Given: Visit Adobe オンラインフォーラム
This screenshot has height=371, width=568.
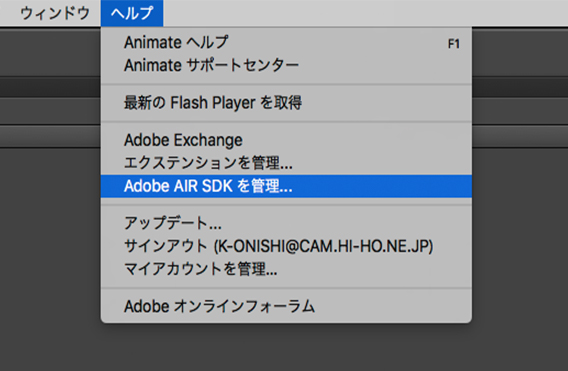Looking at the screenshot, I should [x=286, y=307].
